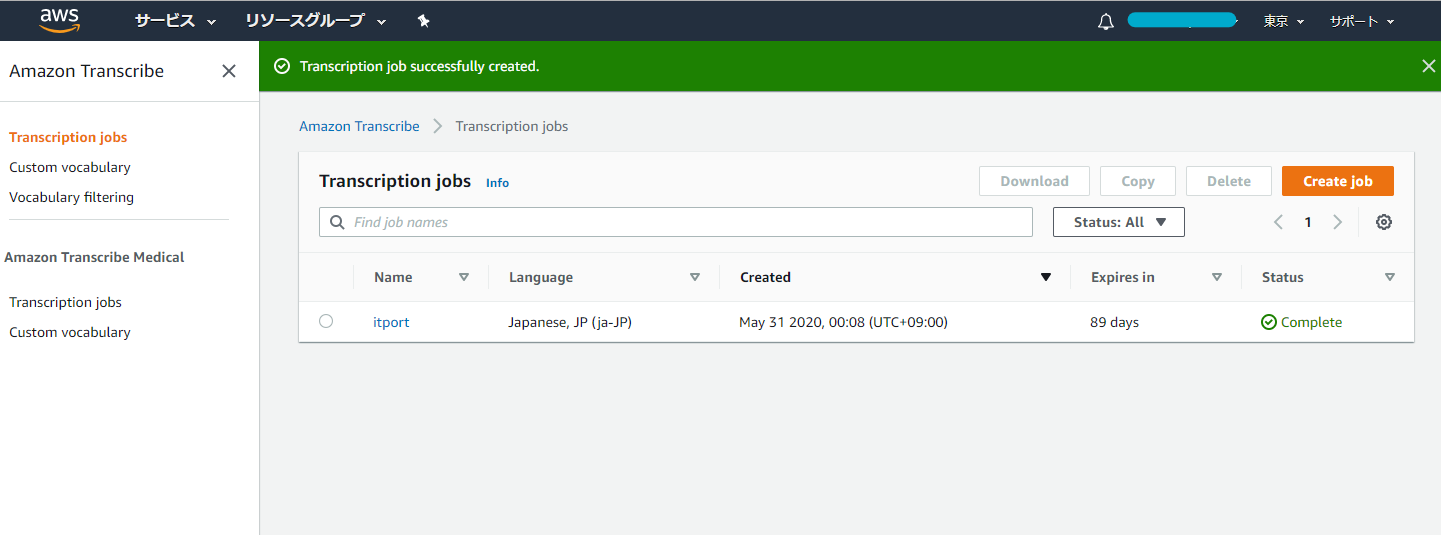Open the Info link beside title
This screenshot has width=1441, height=535.
pos(497,183)
